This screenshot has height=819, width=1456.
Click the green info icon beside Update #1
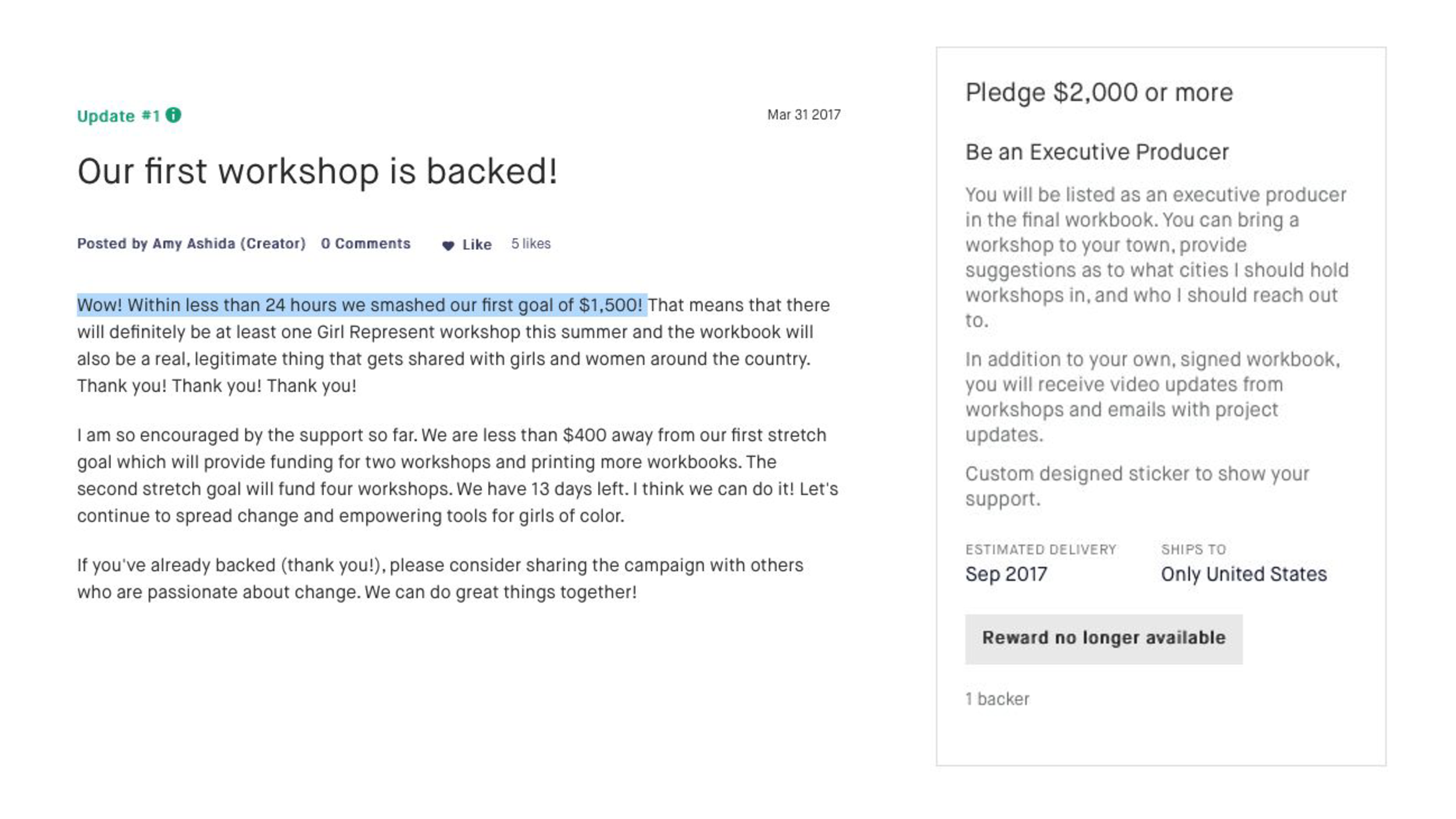pos(173,115)
